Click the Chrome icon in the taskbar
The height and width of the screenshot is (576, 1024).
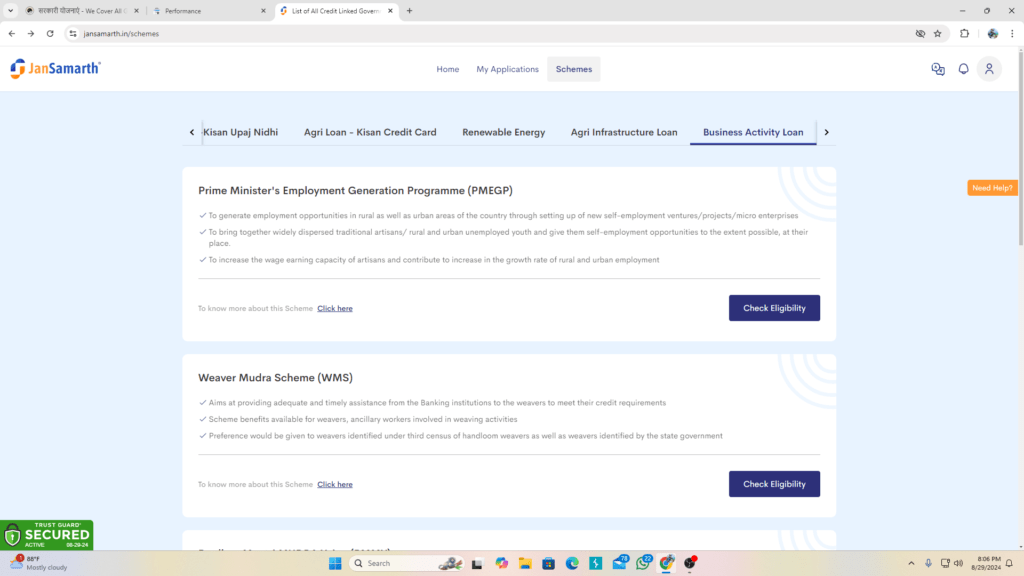[667, 563]
